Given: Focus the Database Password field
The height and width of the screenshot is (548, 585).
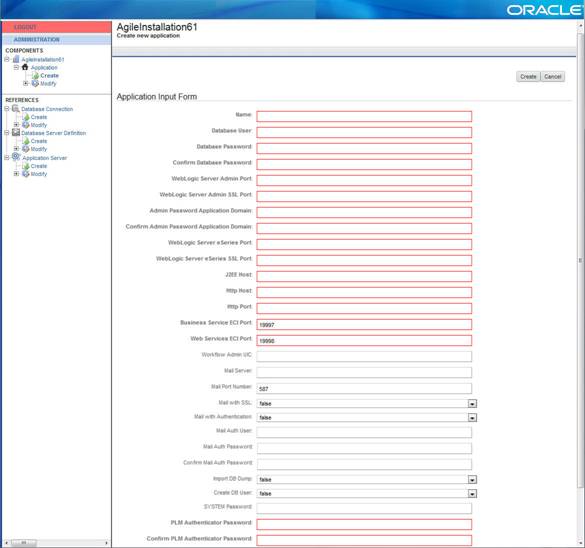Looking at the screenshot, I should tap(364, 148).
